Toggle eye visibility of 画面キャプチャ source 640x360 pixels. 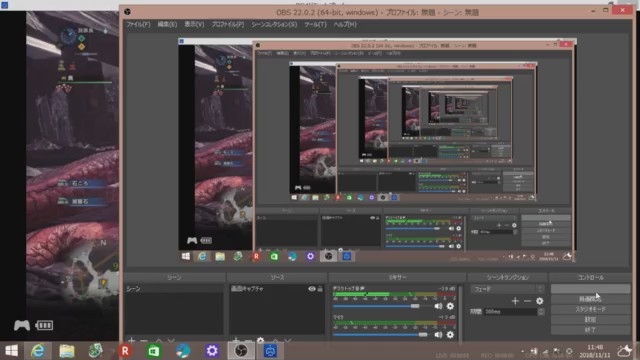[x=312, y=289]
